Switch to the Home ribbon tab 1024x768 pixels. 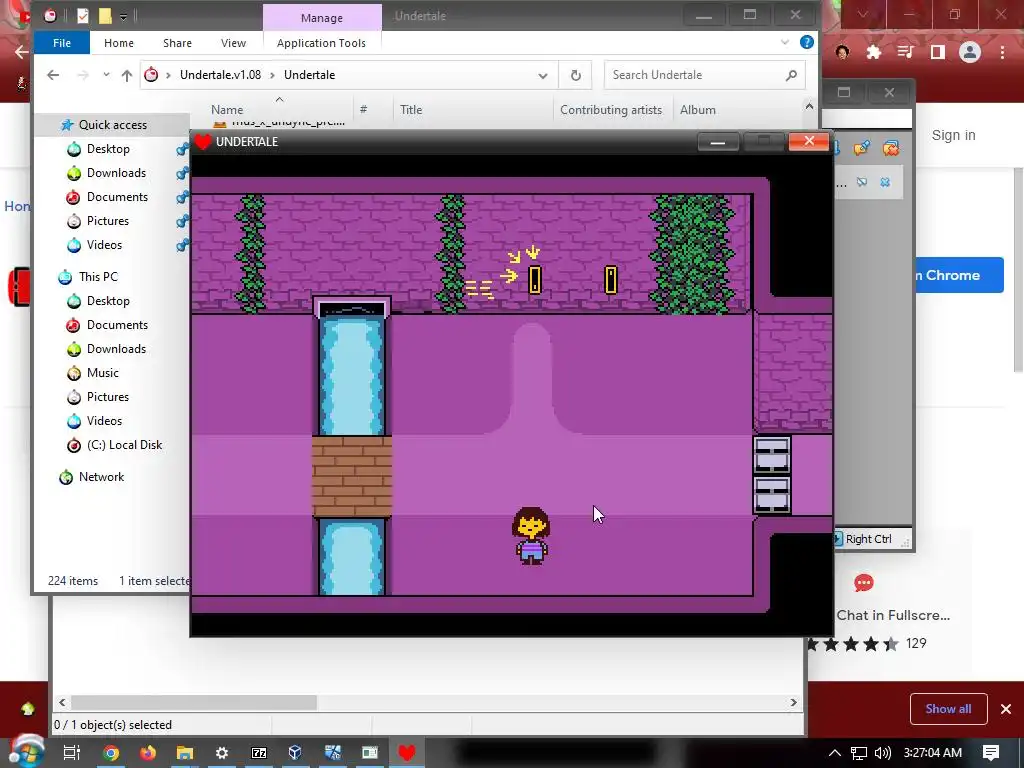(119, 43)
